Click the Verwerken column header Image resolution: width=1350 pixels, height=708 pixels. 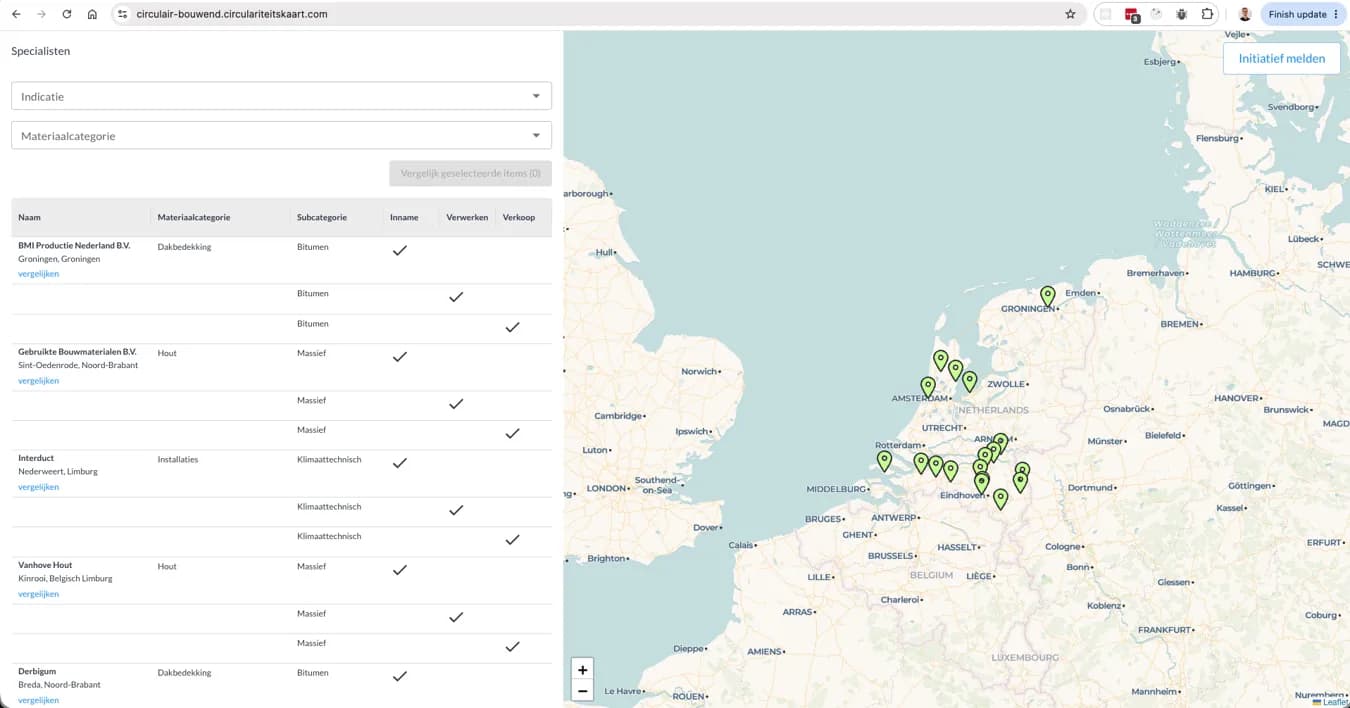pyautogui.click(x=467, y=217)
